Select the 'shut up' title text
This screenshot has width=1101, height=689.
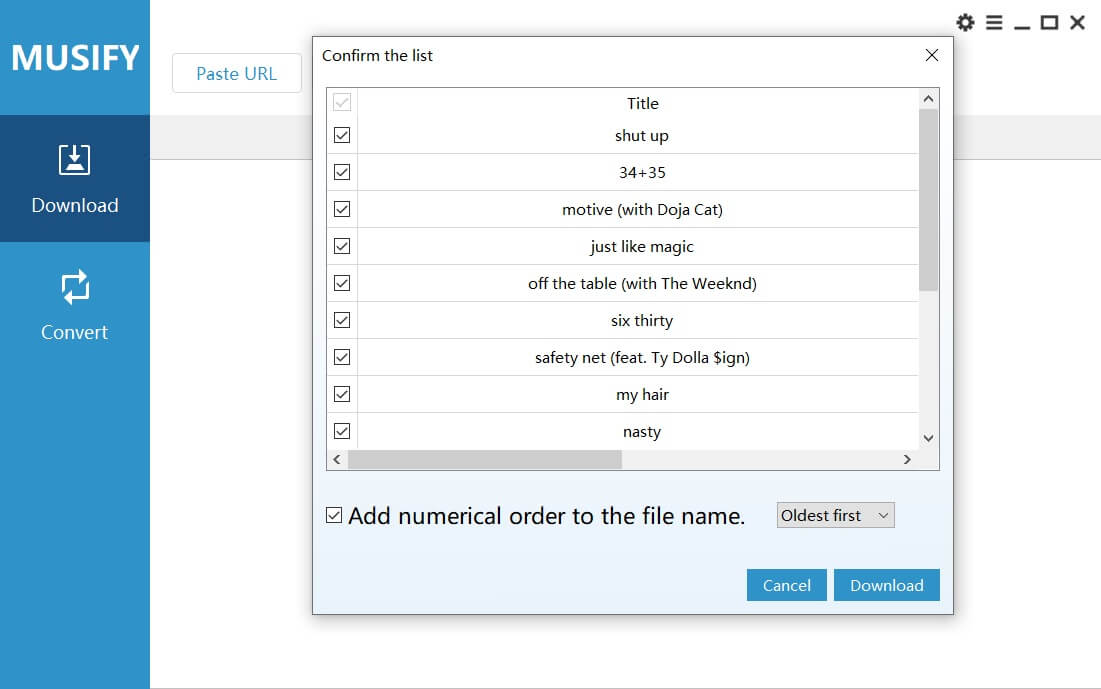(642, 136)
